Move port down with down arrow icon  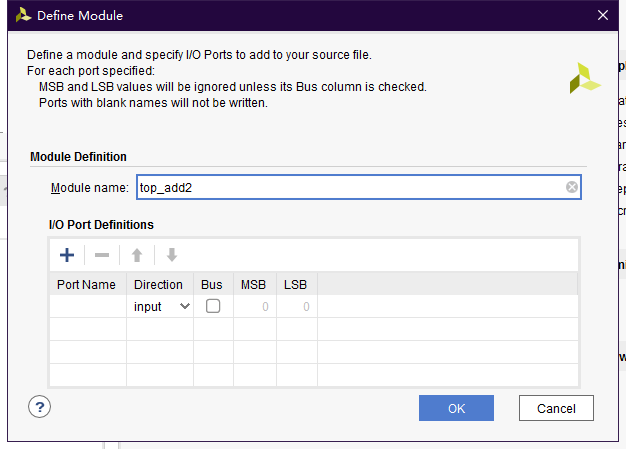172,255
